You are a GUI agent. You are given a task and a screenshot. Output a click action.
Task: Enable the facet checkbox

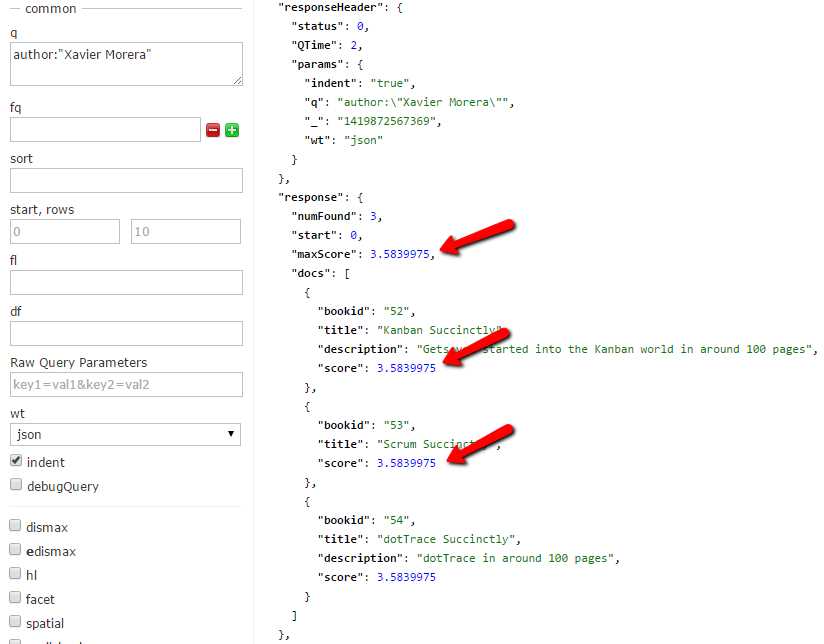pyautogui.click(x=15, y=598)
